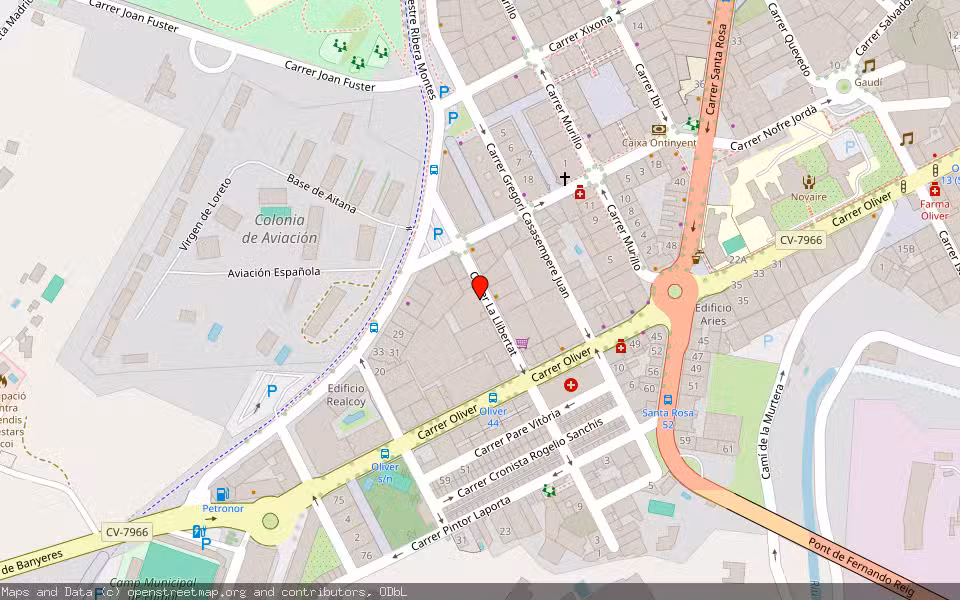Select the Carrer Pare Vitòria label
This screenshot has width=960, height=600.
(517, 433)
